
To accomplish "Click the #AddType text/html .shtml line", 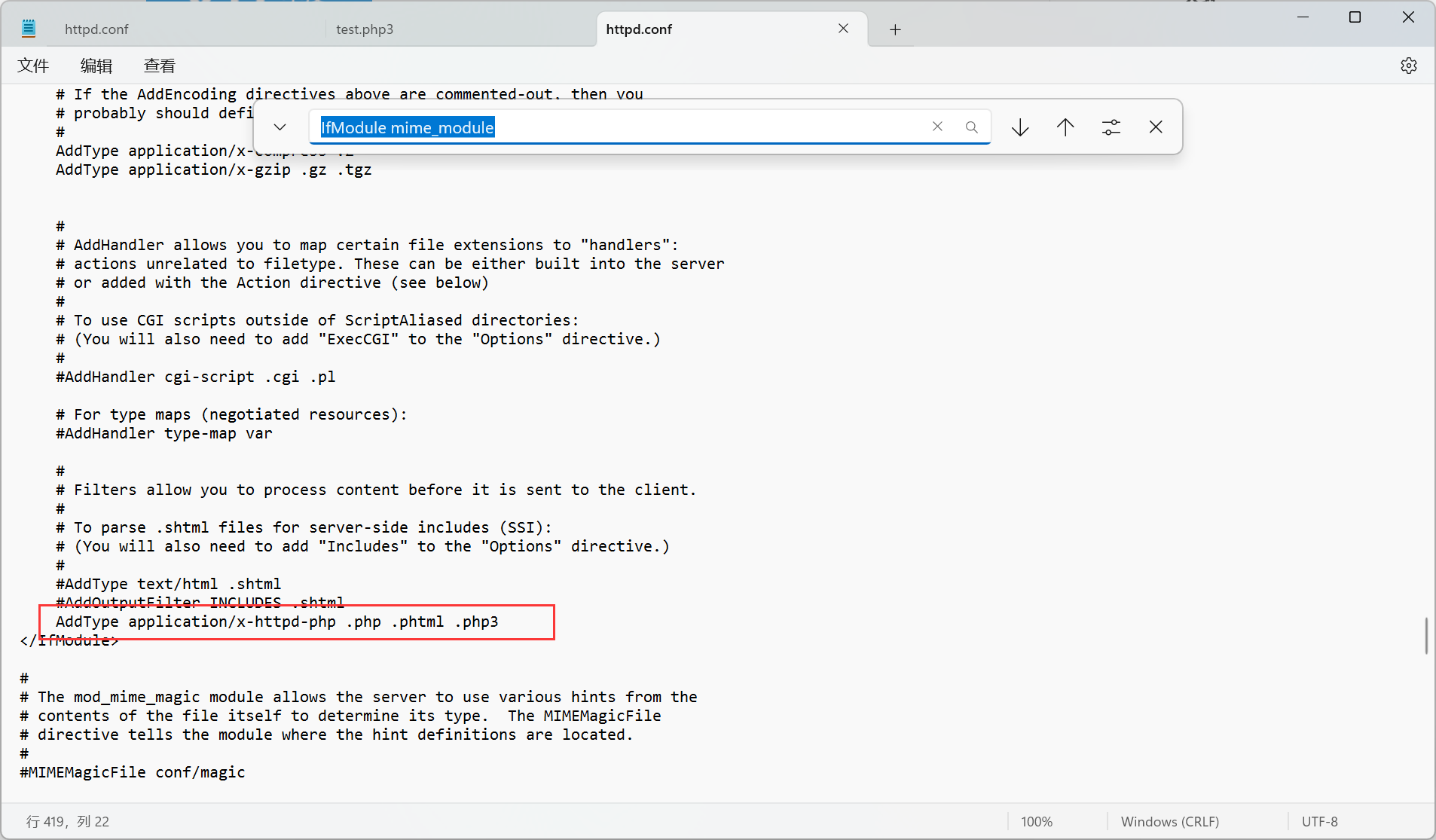I will (169, 584).
